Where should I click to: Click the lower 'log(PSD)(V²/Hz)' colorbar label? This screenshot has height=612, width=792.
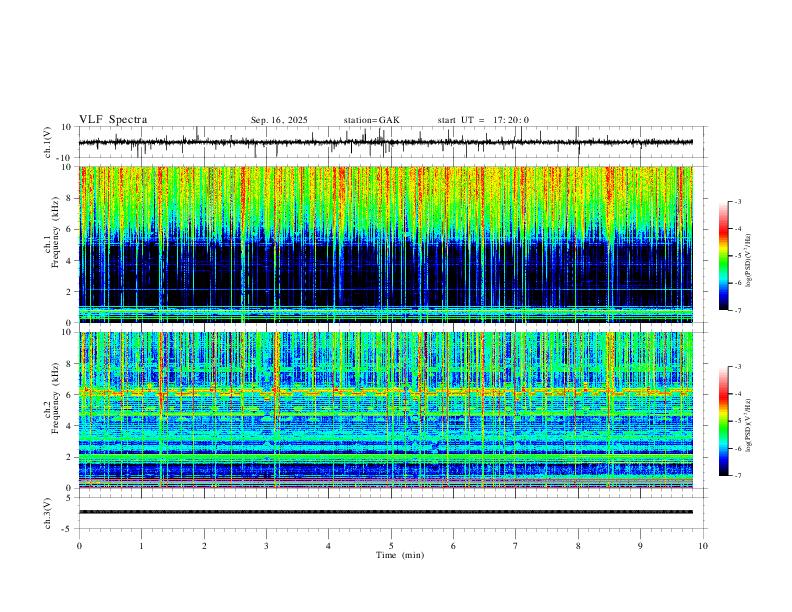tap(749, 426)
